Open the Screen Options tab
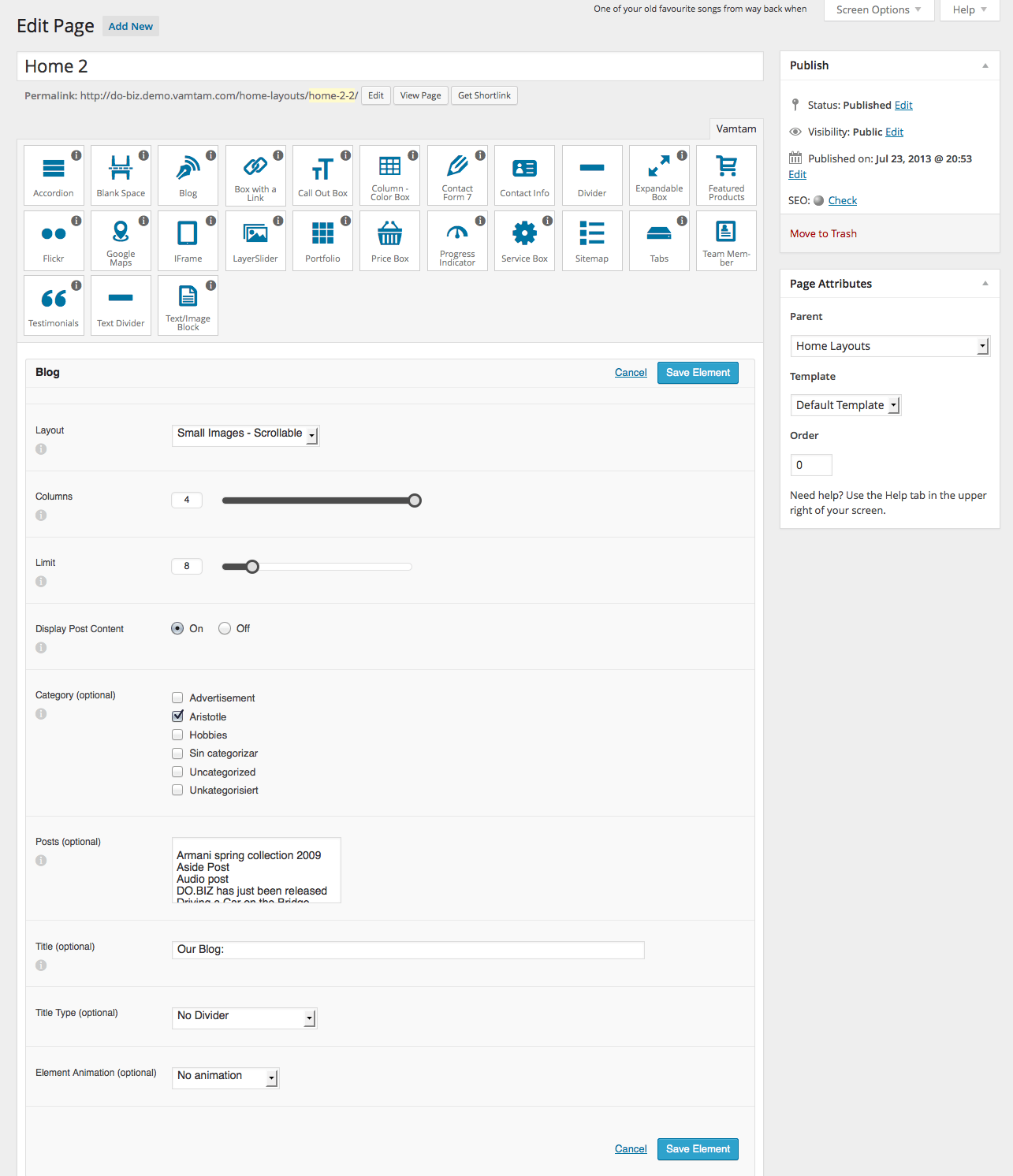Image resolution: width=1013 pixels, height=1176 pixels. (x=878, y=10)
